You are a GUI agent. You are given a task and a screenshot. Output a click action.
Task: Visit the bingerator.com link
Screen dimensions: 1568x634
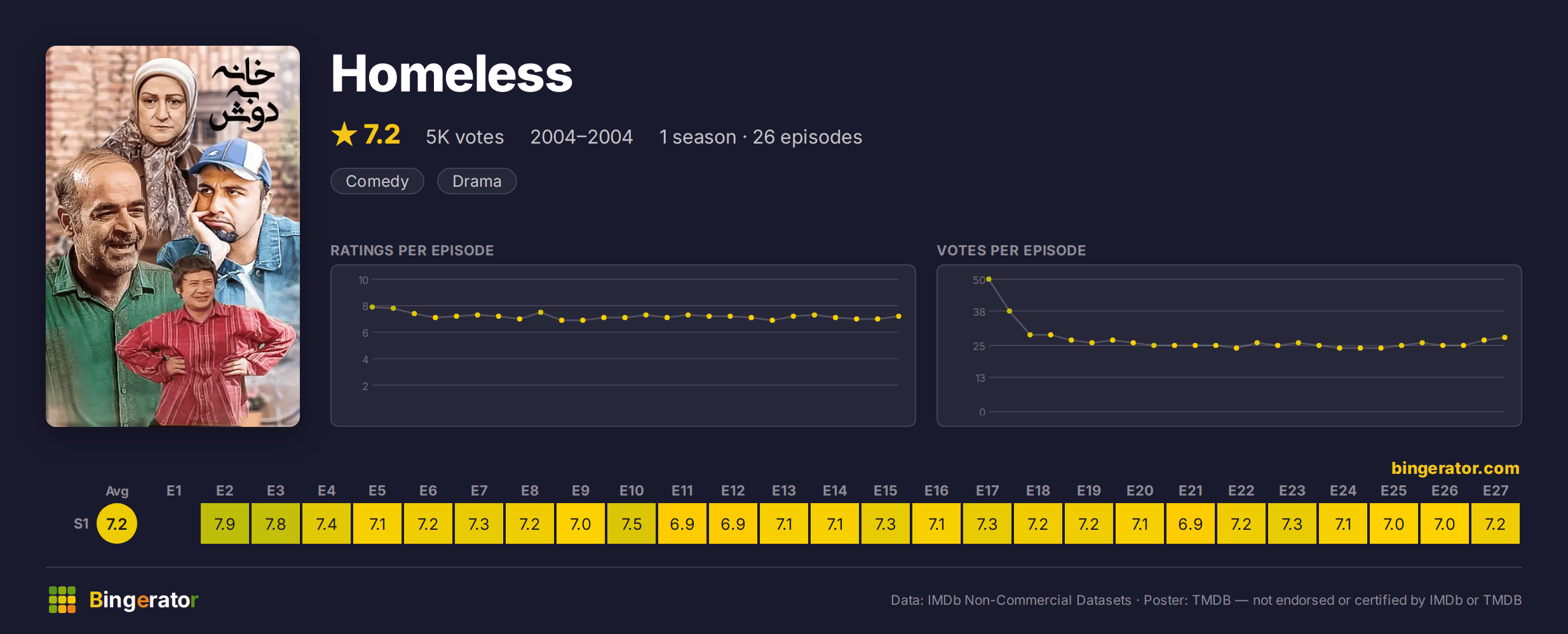pyautogui.click(x=1455, y=468)
